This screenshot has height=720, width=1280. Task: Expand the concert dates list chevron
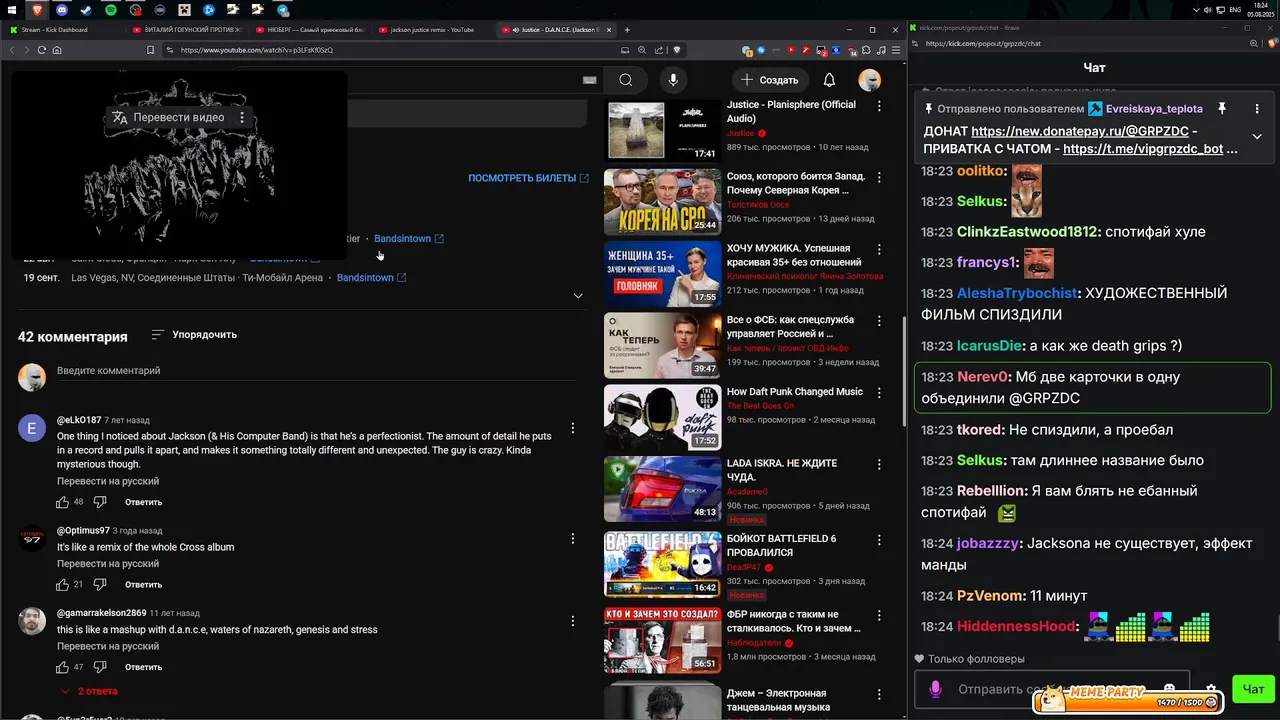(577, 296)
